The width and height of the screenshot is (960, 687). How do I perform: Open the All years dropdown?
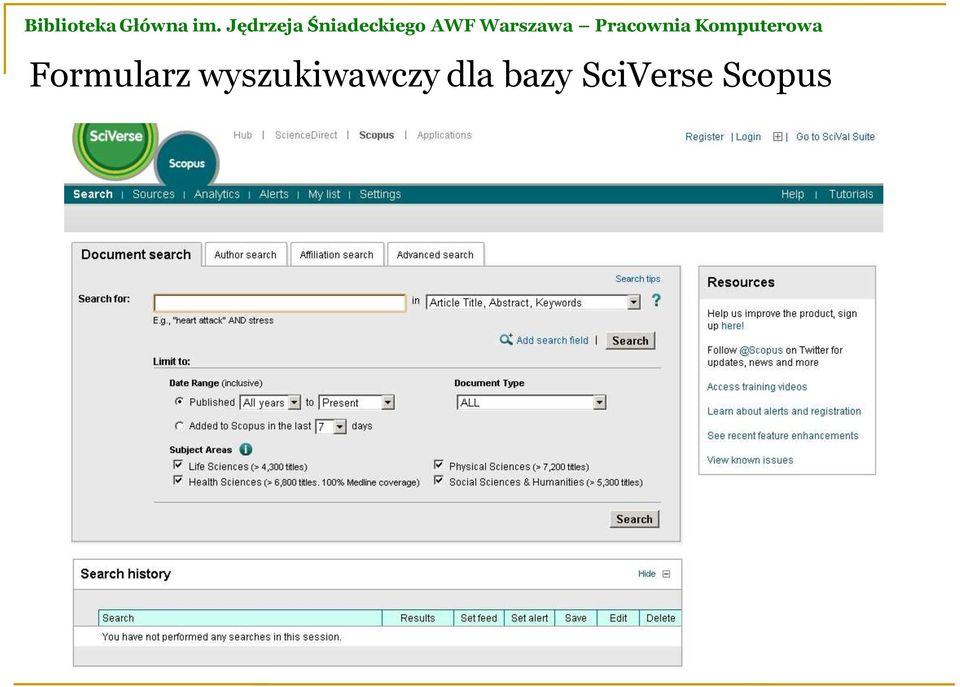(270, 402)
